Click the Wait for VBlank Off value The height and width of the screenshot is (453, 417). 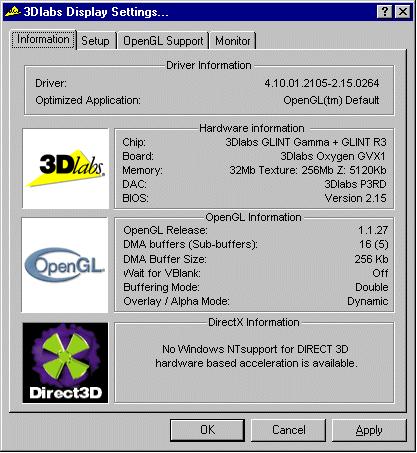tap(380, 273)
